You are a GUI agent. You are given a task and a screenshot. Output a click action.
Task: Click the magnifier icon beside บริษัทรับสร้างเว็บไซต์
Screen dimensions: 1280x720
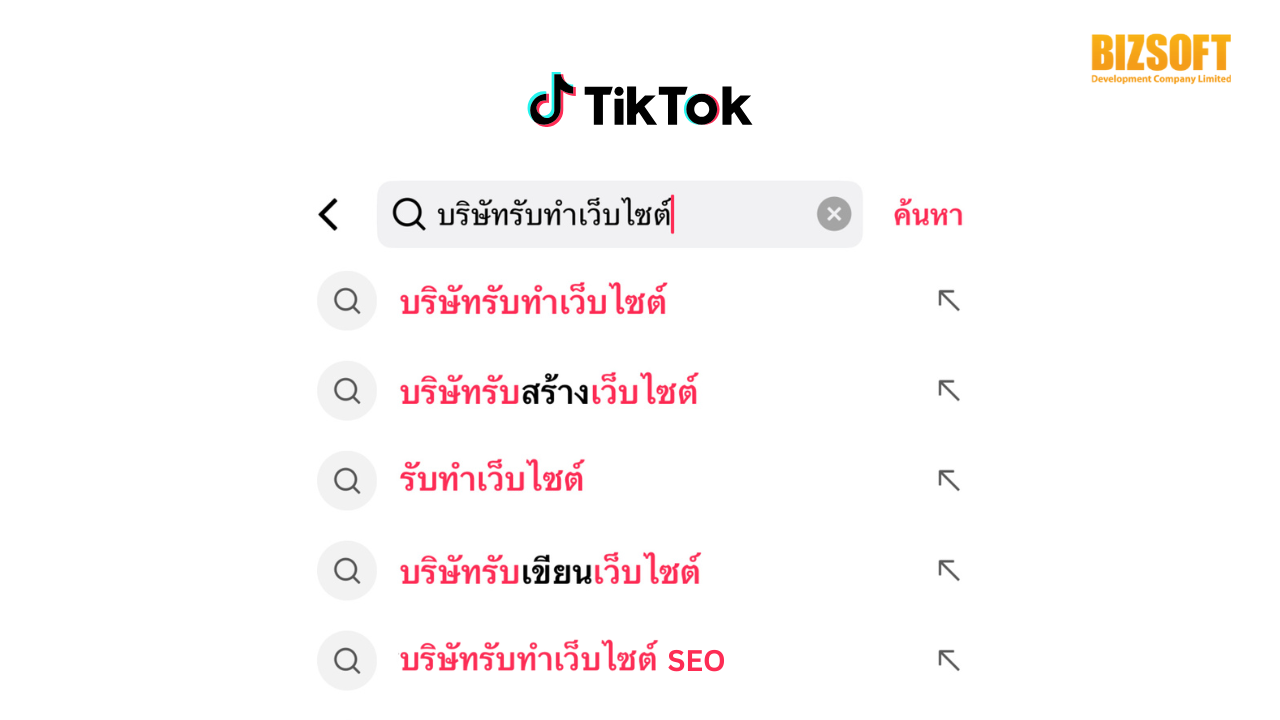(x=346, y=390)
